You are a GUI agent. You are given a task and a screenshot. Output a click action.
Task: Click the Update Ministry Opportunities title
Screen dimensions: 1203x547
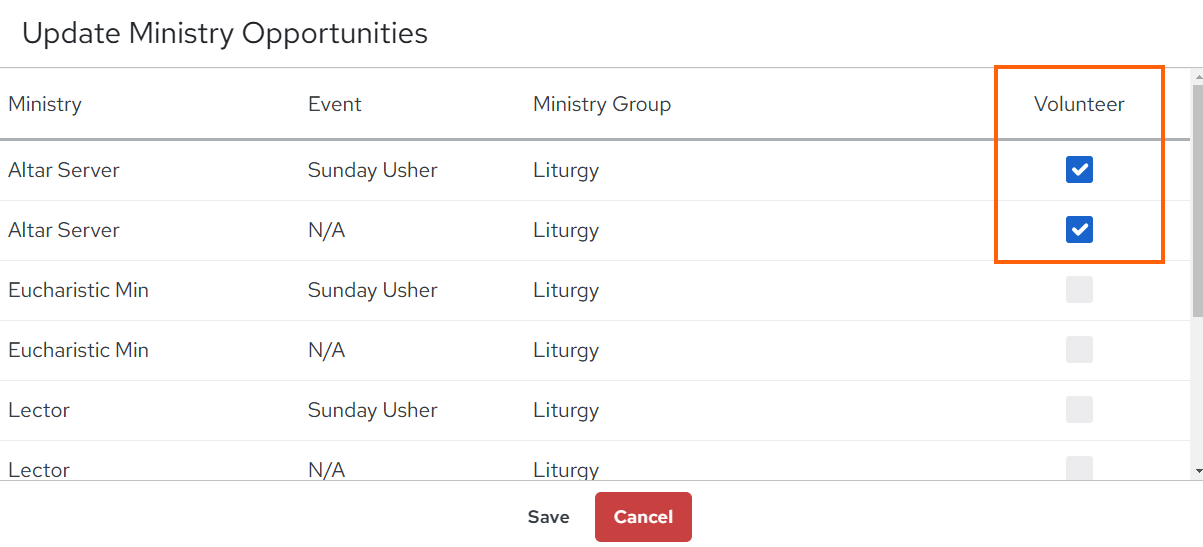[225, 33]
